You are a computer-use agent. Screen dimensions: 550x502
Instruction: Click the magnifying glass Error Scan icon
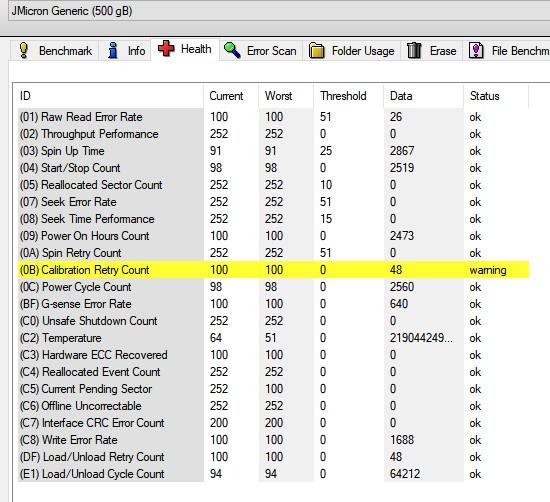click(x=232, y=51)
